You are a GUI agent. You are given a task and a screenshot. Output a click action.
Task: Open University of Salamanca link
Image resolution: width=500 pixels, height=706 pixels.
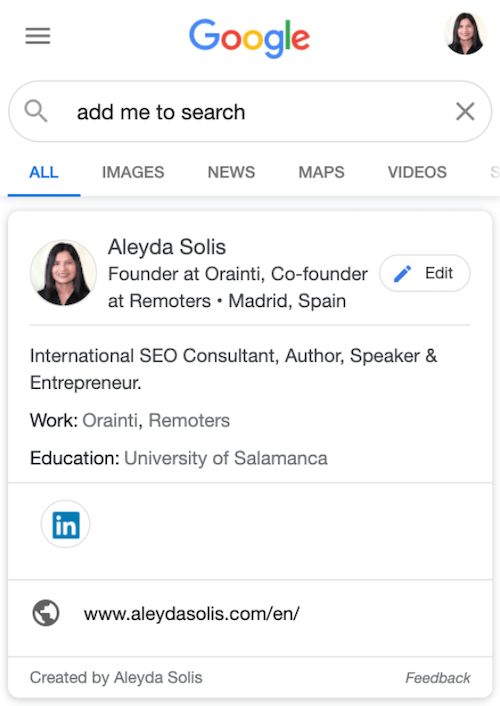pos(226,458)
